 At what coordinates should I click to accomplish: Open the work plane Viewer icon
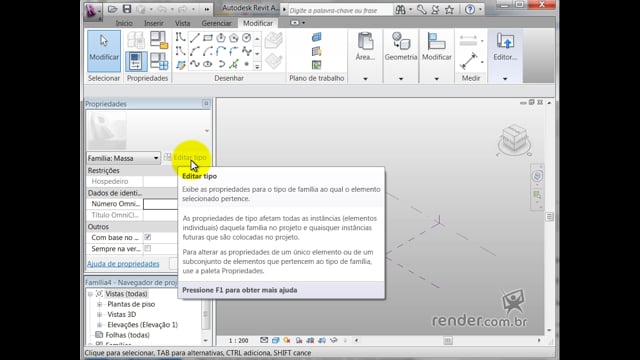316,64
